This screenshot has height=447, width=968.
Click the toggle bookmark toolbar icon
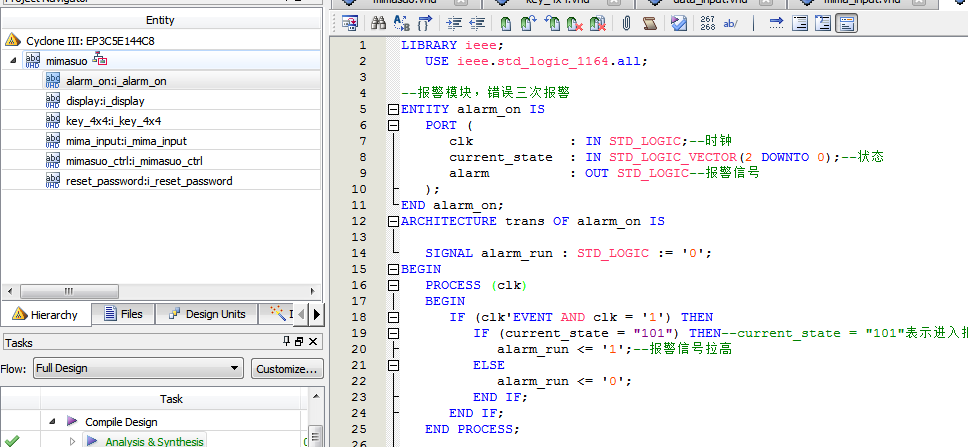coord(506,23)
